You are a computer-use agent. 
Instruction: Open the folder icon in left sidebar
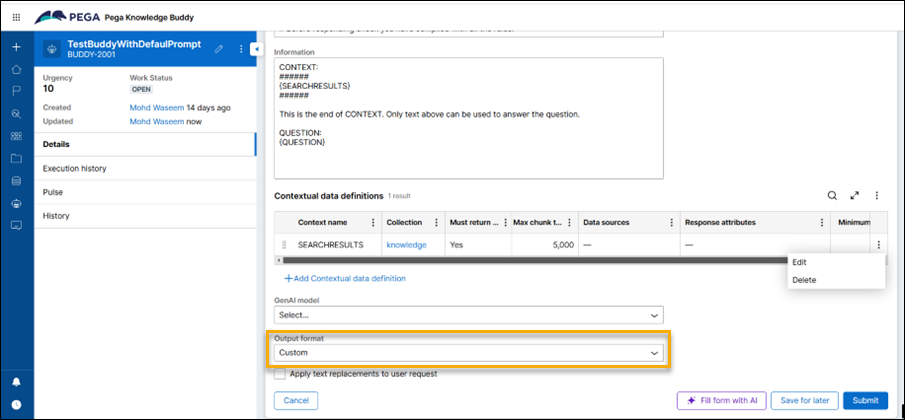(x=16, y=159)
